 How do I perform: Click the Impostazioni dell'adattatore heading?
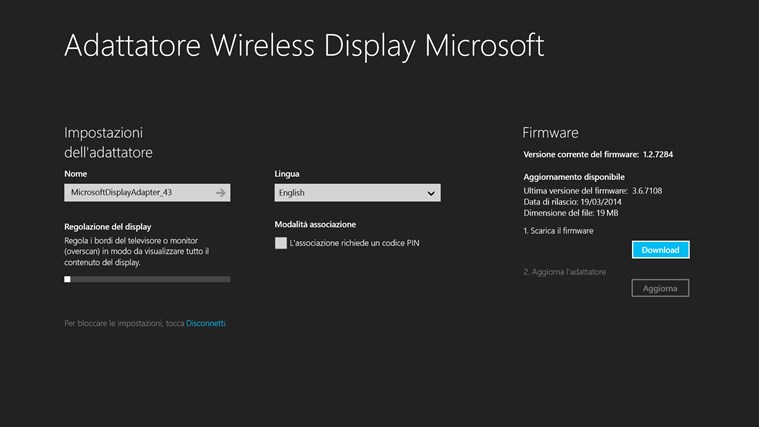click(108, 142)
